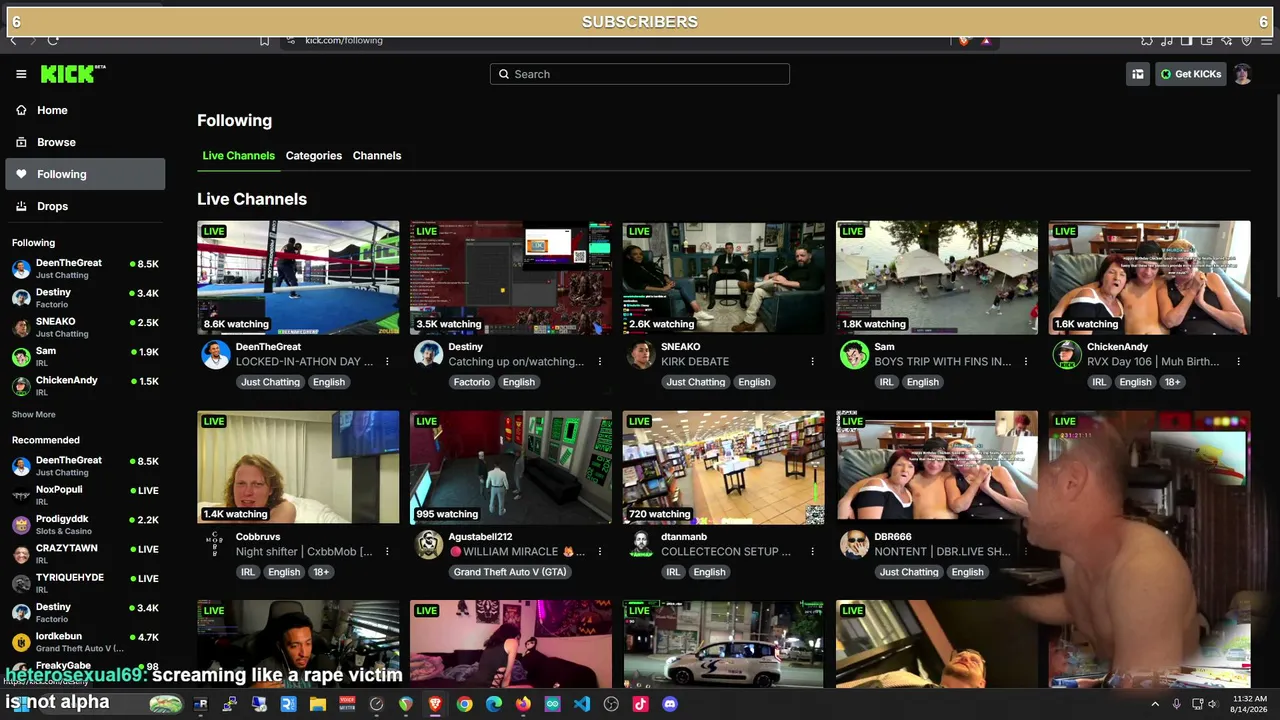Click Sam's green avatar below the stream card
1280x720 pixels.
(x=854, y=355)
